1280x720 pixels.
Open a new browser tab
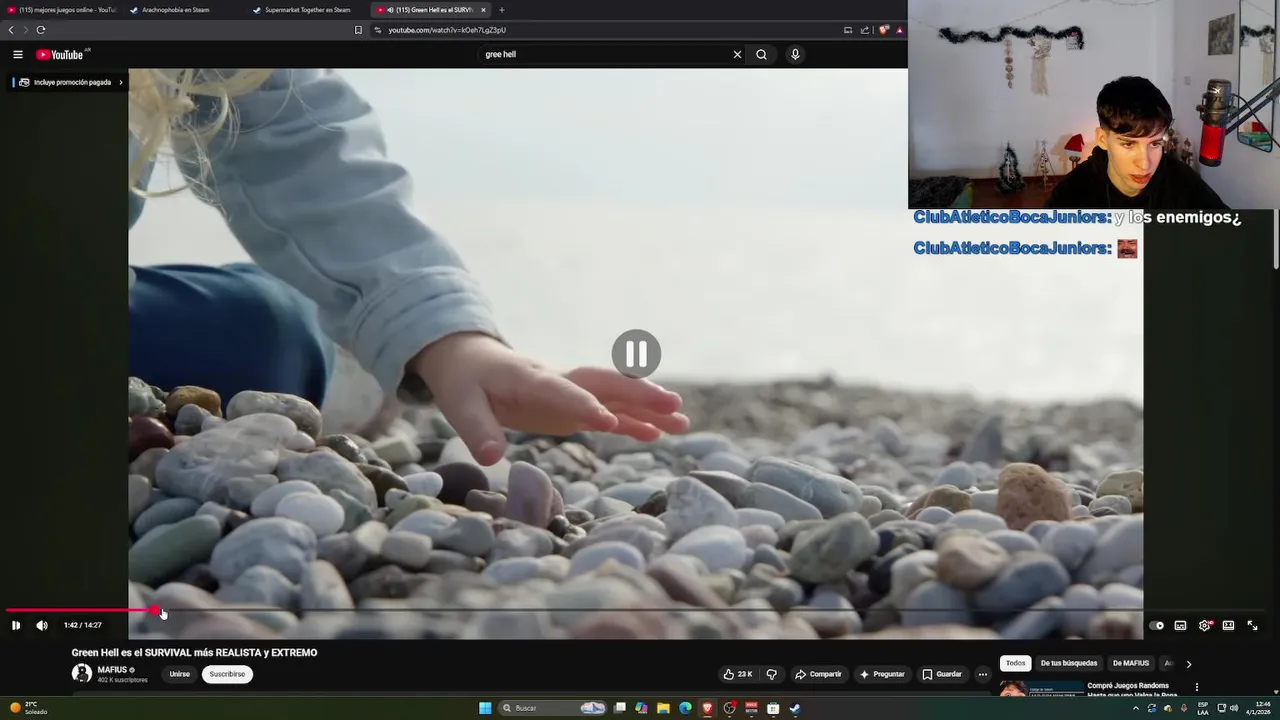502,10
